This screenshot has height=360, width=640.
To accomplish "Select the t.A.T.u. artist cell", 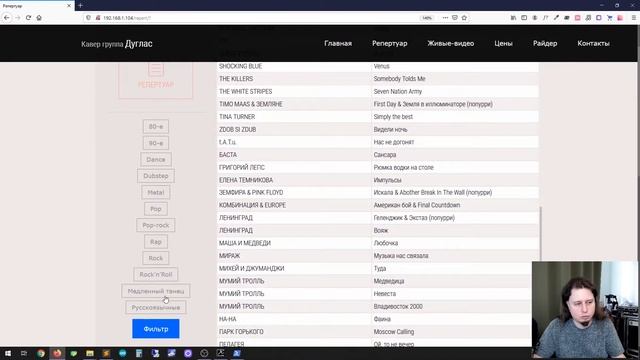I will point(294,142).
